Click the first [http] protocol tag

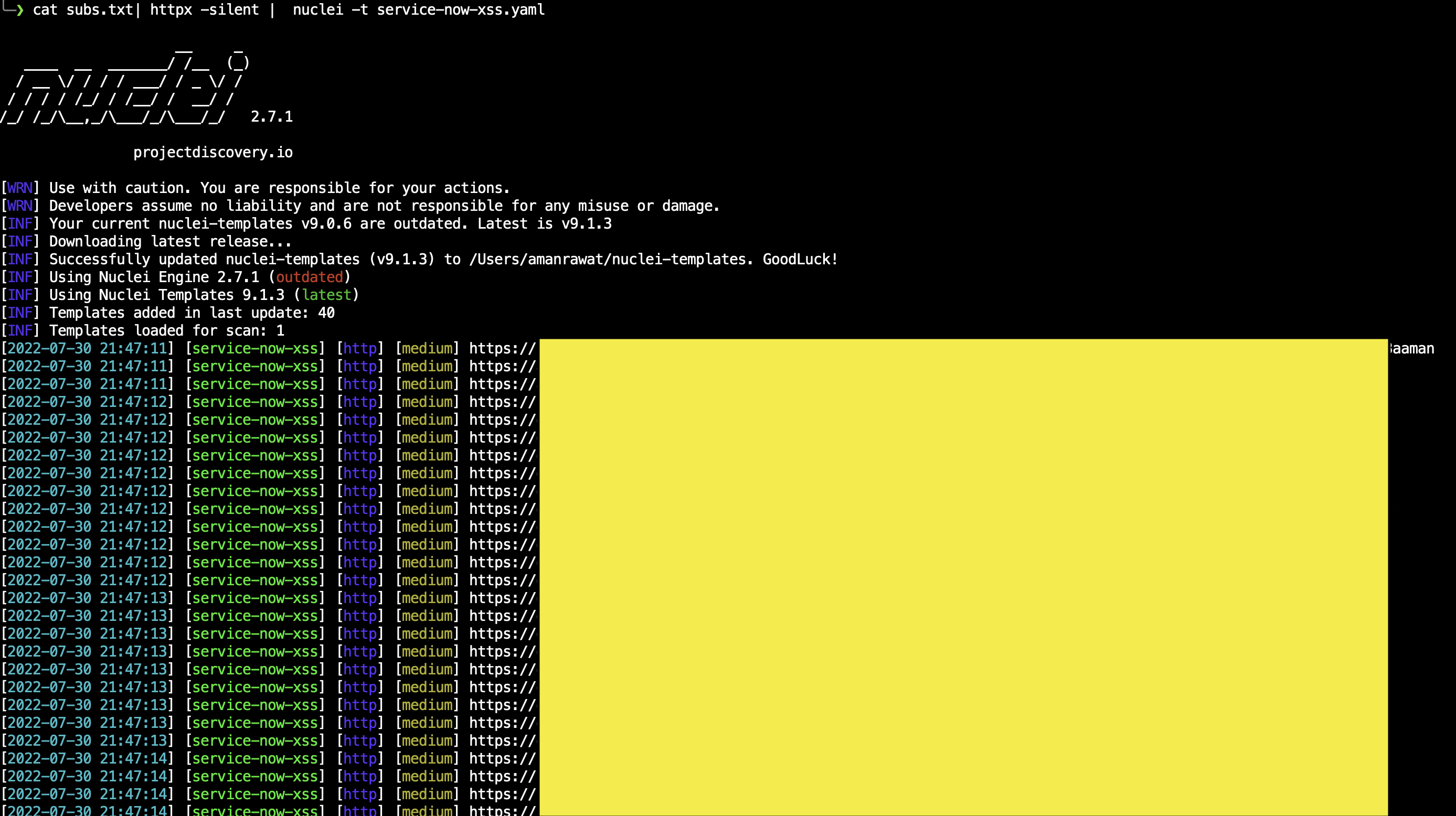[360, 349]
